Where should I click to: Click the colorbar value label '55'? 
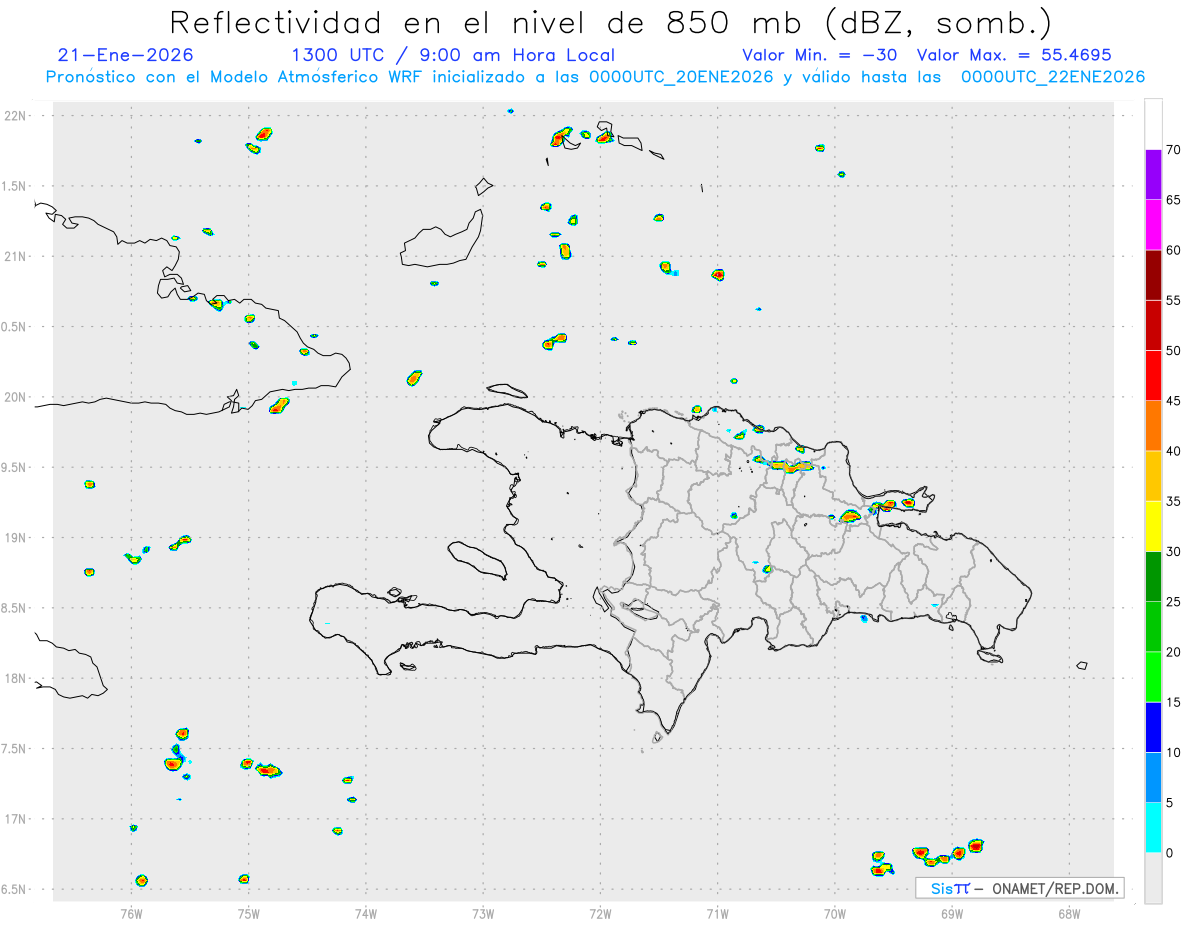click(1174, 300)
